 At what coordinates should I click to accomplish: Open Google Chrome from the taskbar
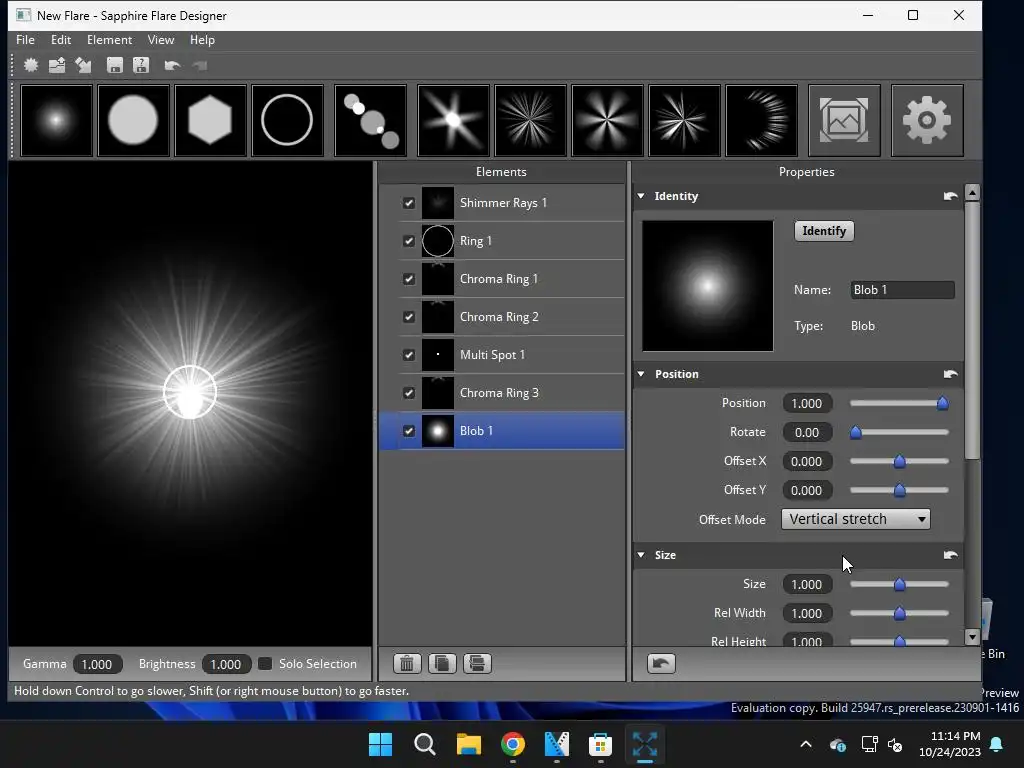click(x=513, y=744)
